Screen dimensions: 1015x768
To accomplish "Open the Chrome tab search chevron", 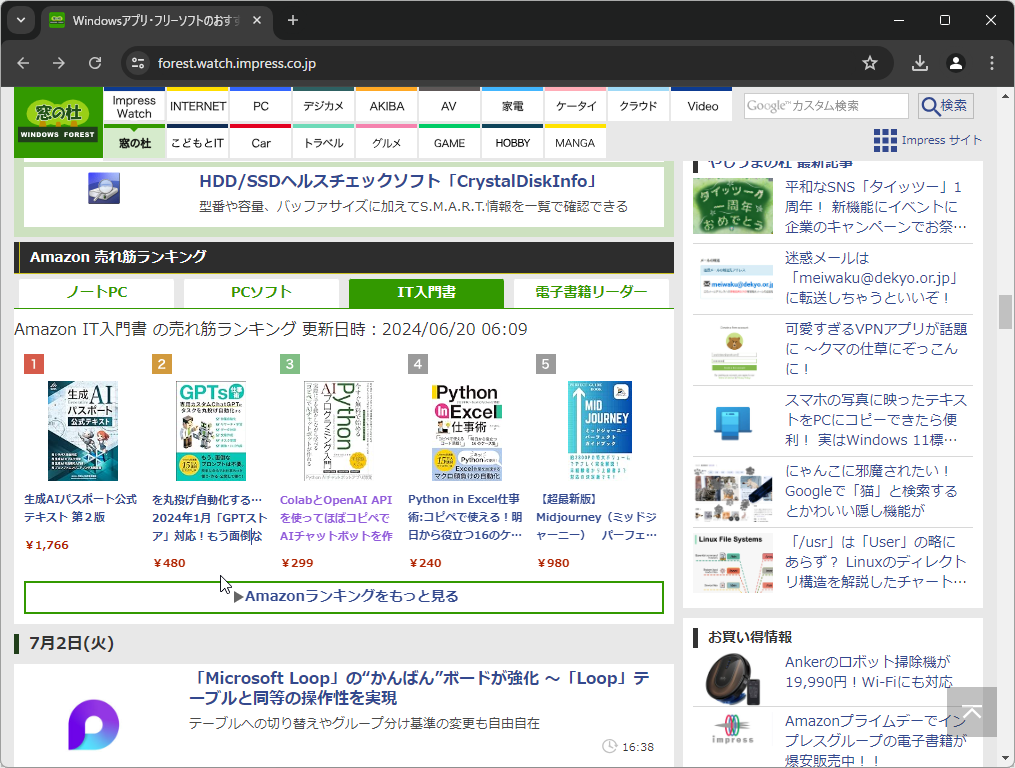I will [x=20, y=20].
